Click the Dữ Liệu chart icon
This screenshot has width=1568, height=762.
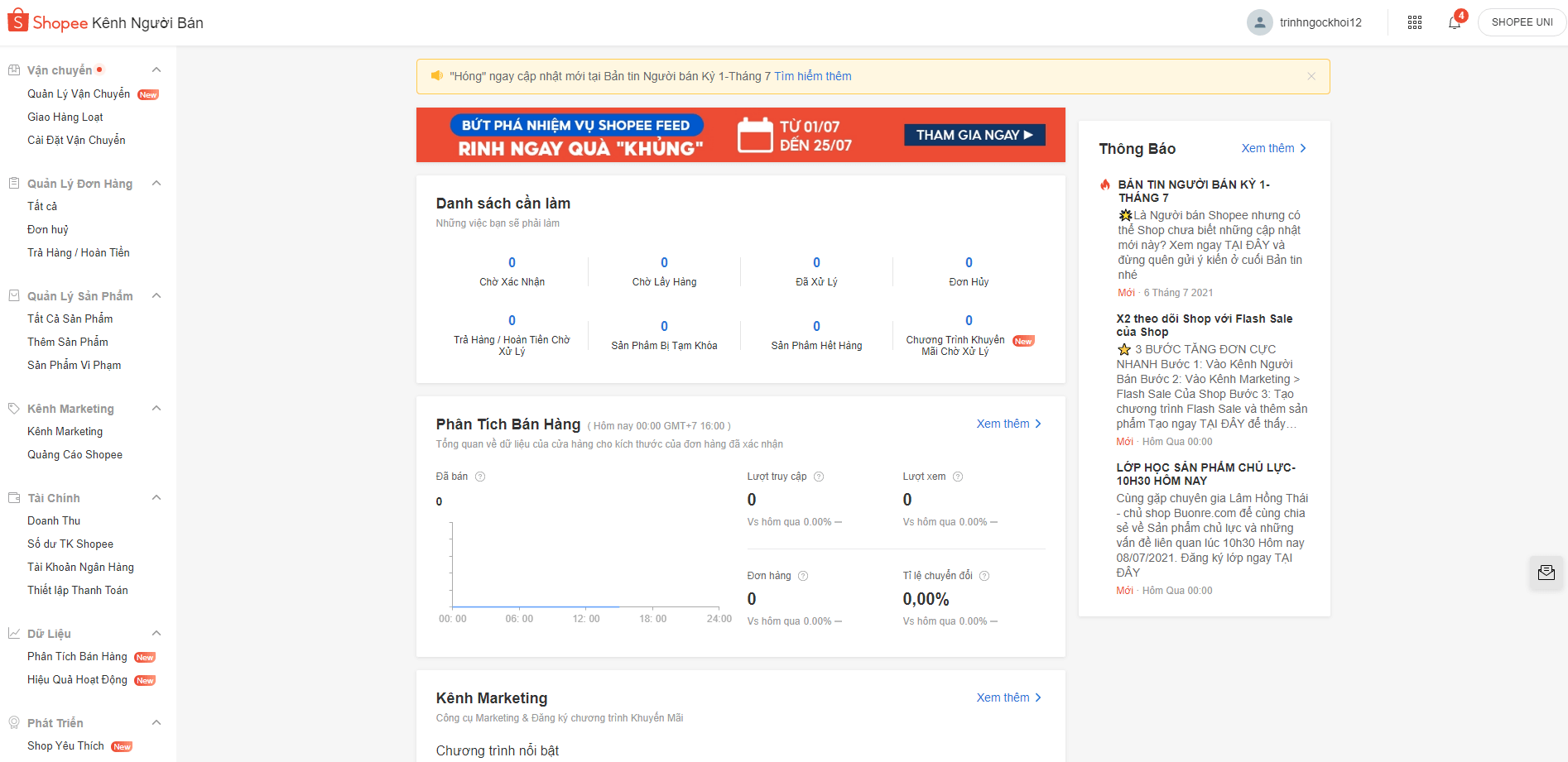click(14, 633)
